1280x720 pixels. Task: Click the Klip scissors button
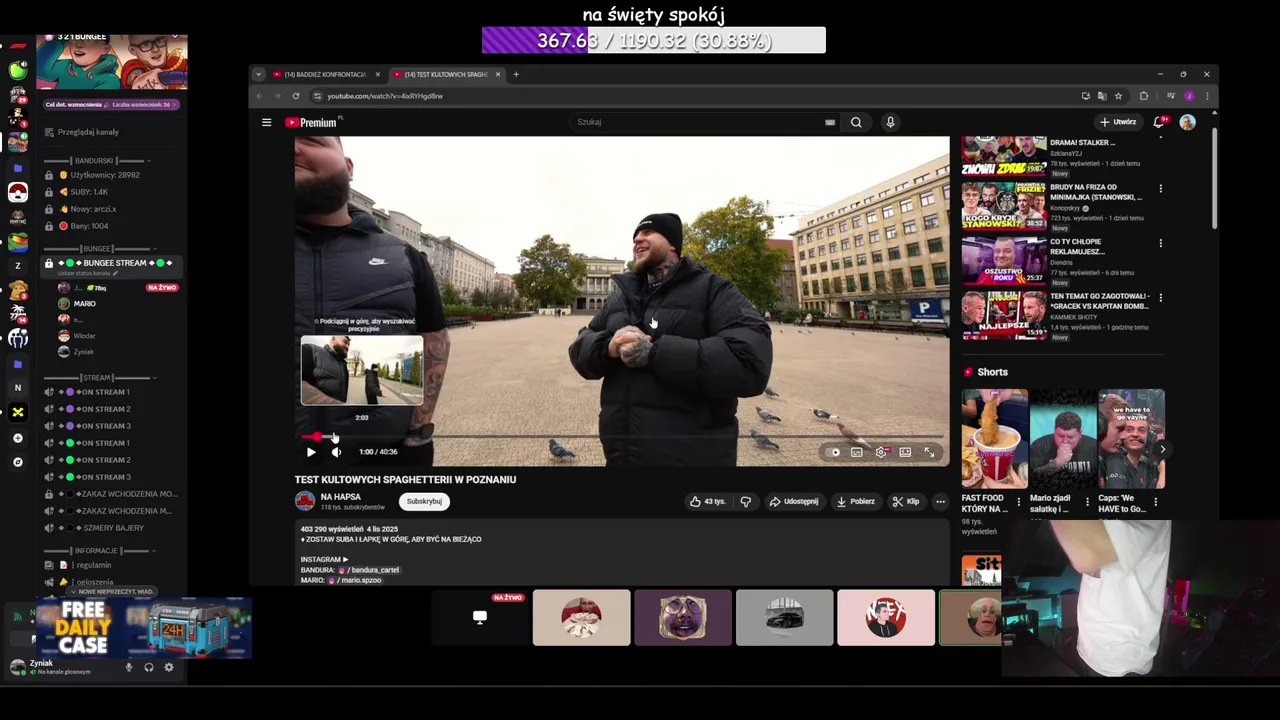[x=906, y=501]
